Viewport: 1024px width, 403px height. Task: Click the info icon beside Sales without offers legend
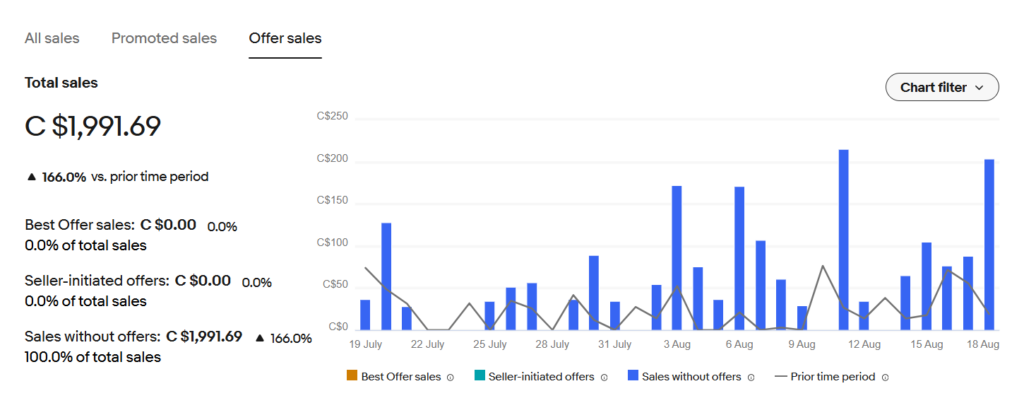coord(750,377)
